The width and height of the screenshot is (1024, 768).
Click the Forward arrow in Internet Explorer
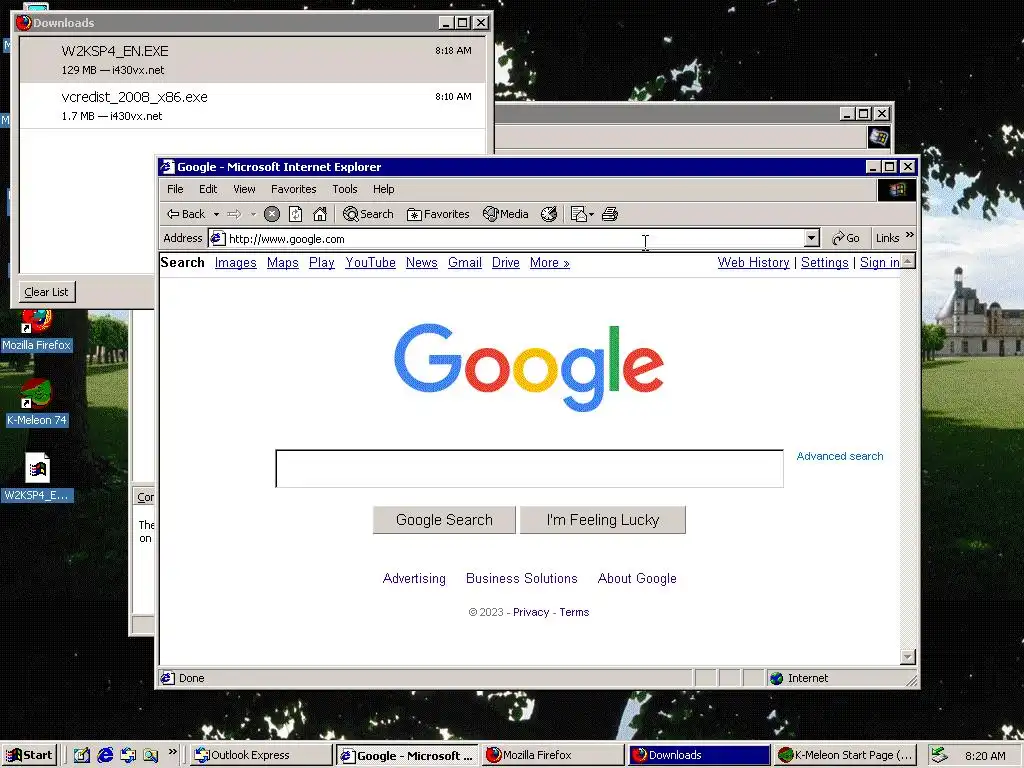click(x=234, y=214)
